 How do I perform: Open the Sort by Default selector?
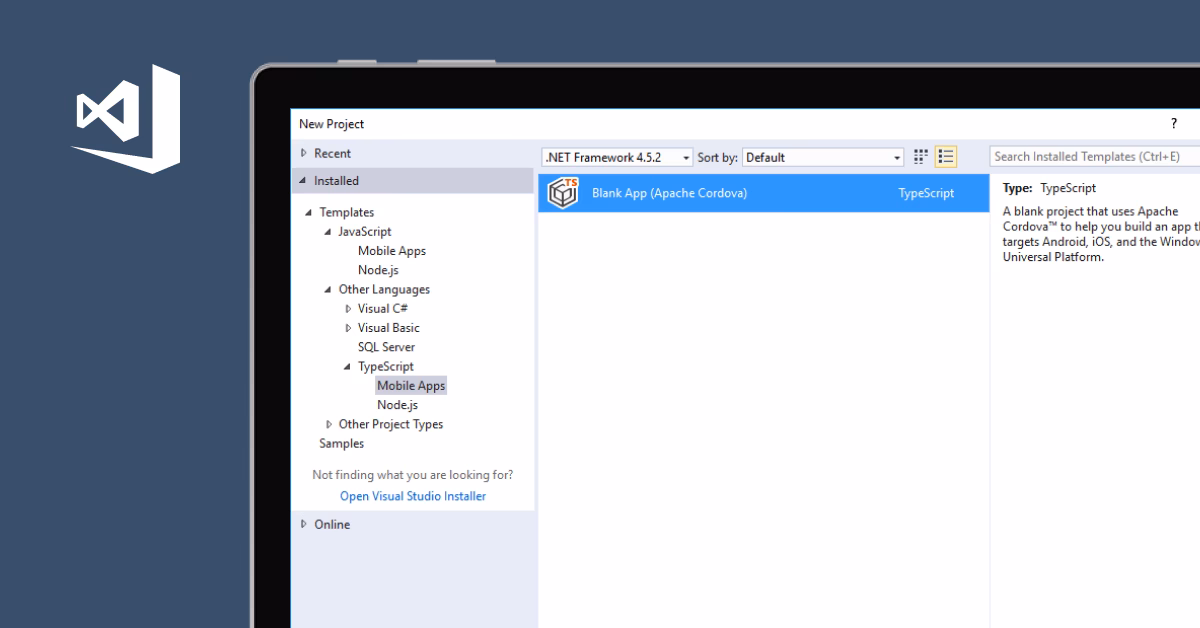tap(822, 157)
